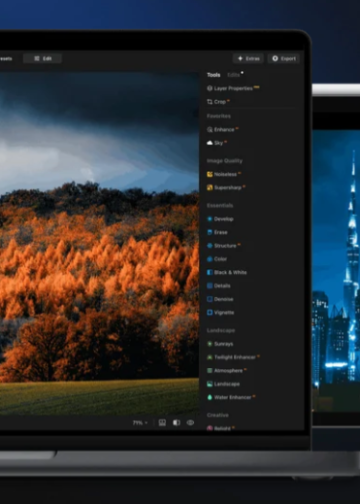Select the Sunrays tool
This screenshot has height=504, width=360.
click(x=220, y=344)
